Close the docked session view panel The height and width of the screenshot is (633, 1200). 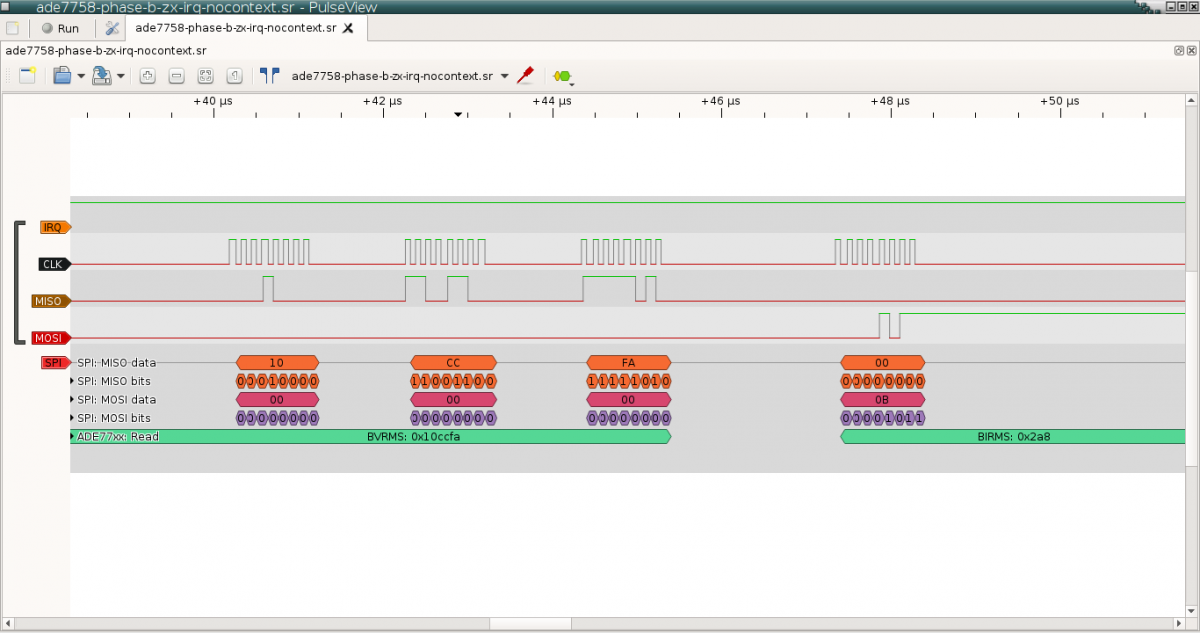tap(1191, 50)
